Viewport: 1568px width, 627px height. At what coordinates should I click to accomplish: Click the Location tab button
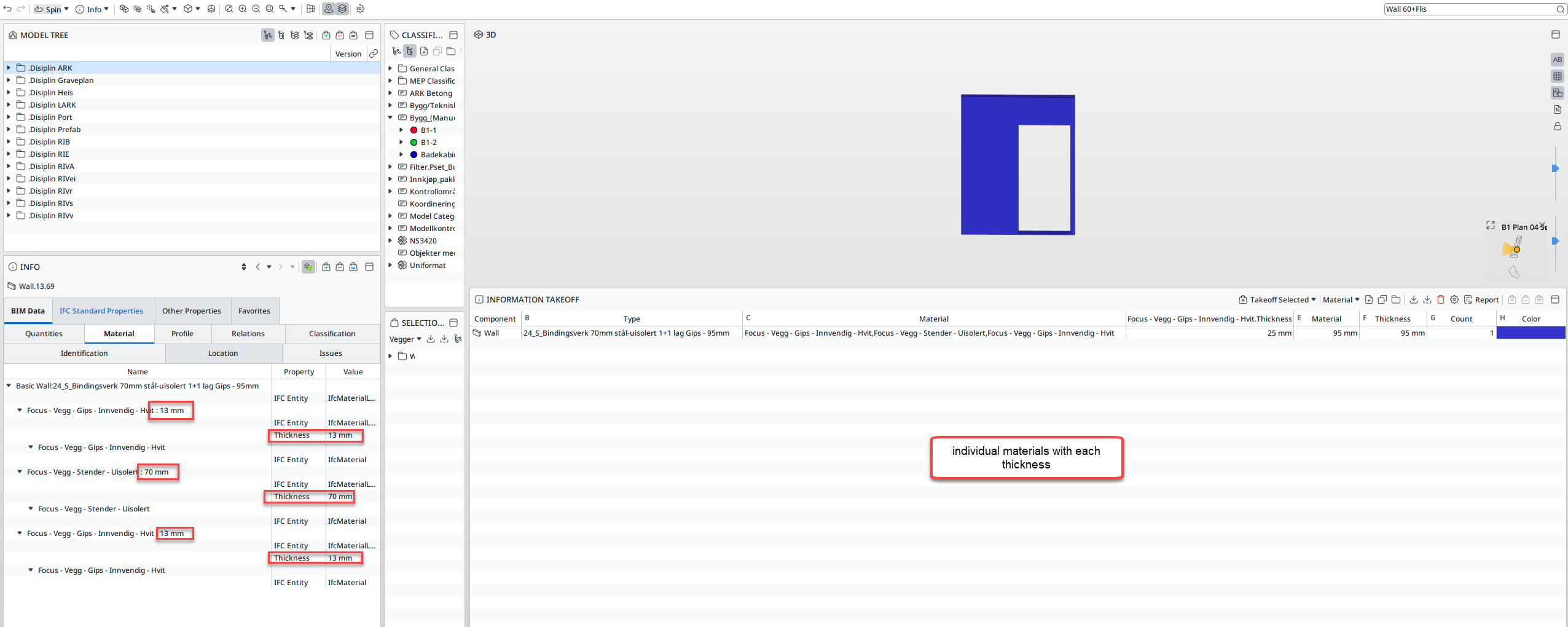[223, 353]
